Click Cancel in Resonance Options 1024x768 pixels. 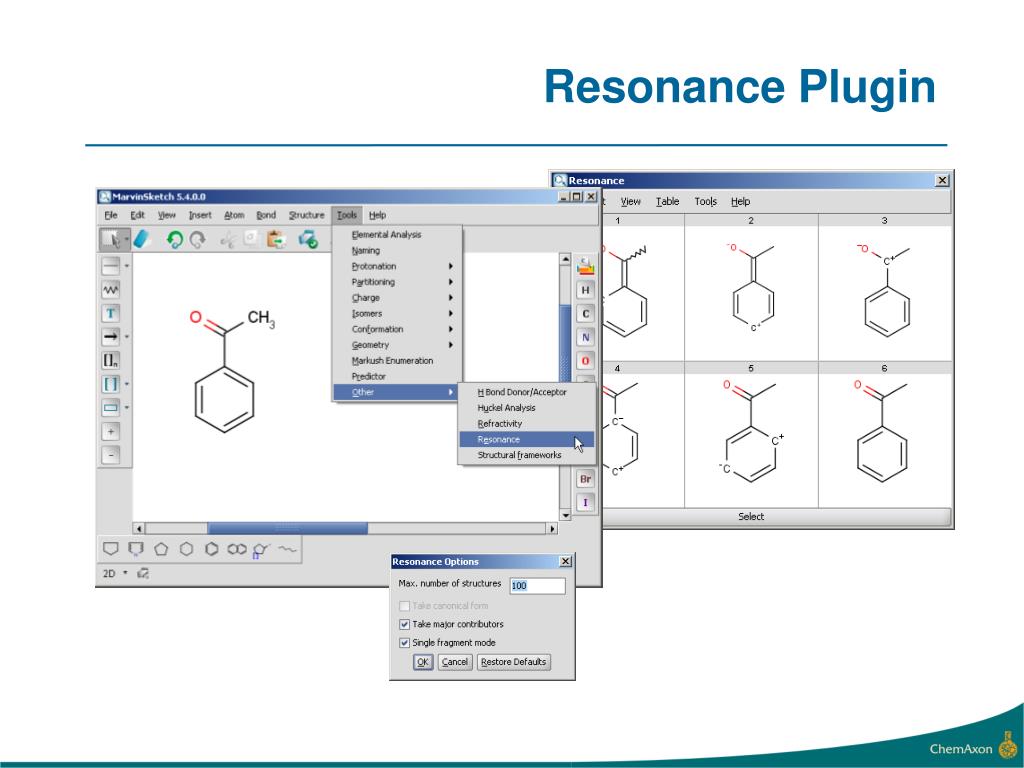coord(455,662)
